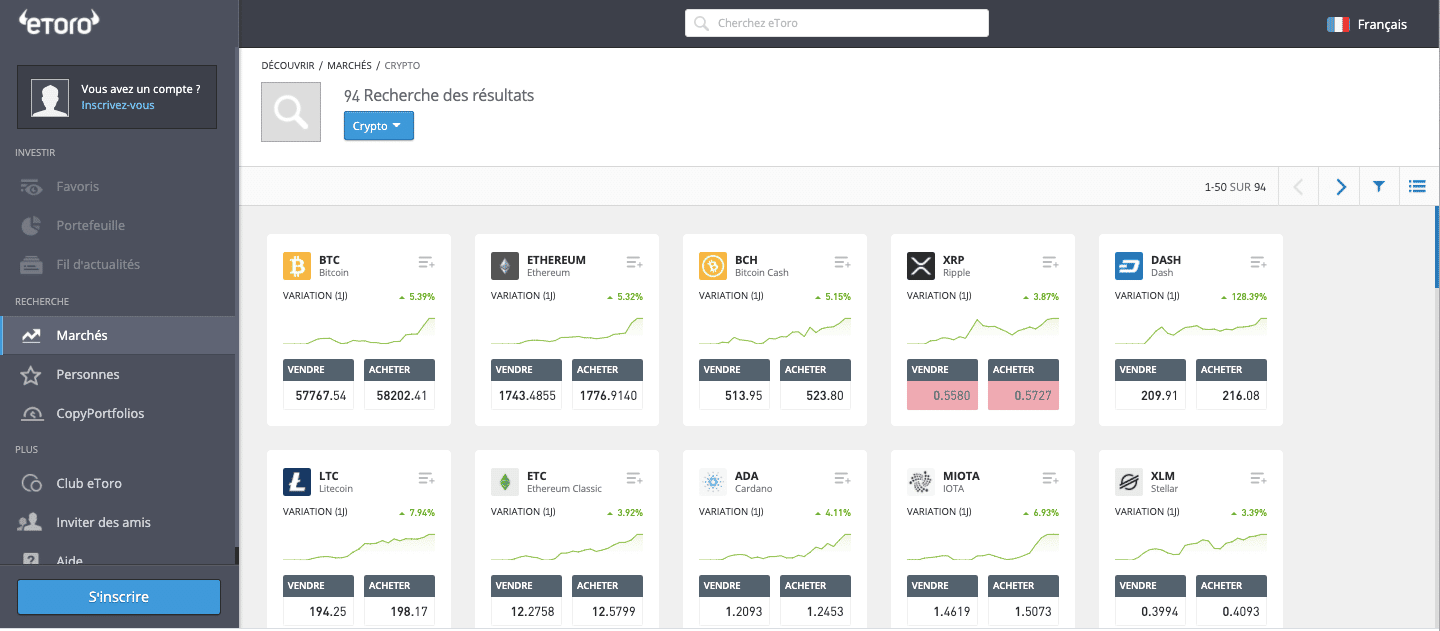Screen dimensions: 1440x631
Task: Click the Bitcoin BTC coin icon
Action: (297, 266)
